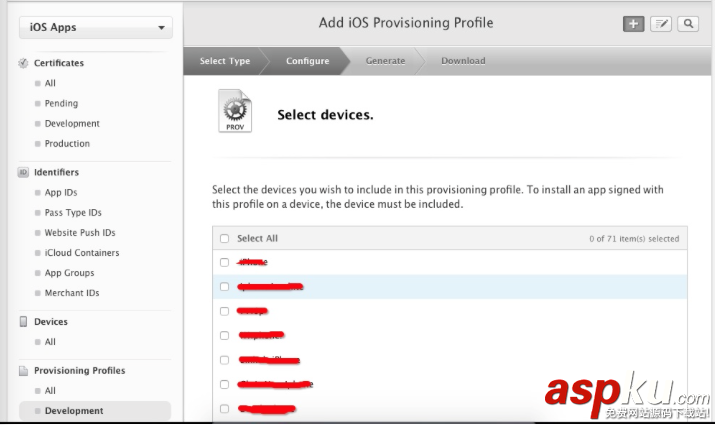The image size is (715, 425).
Task: Open Pending certificates
Action: (x=61, y=103)
